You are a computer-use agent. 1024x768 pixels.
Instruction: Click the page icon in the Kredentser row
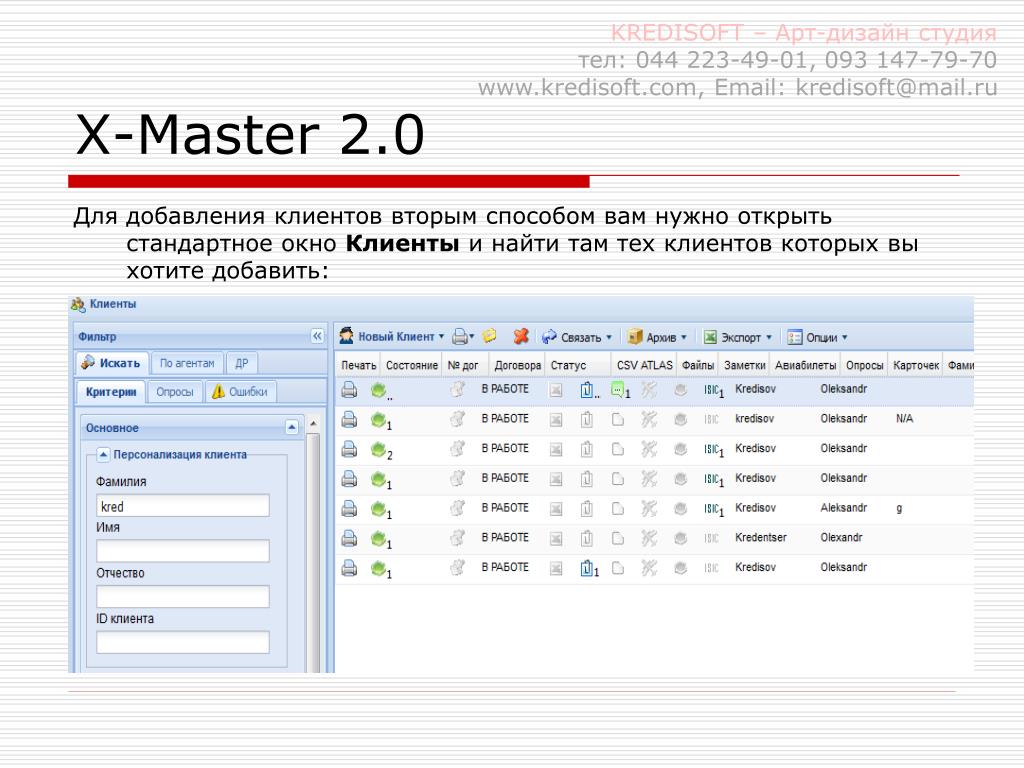(618, 538)
